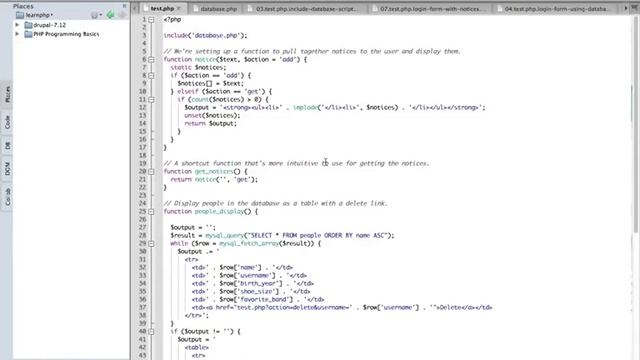Expand the PHP Programming Basics folder
This screenshot has height=360, width=640.
pyautogui.click(x=17, y=34)
